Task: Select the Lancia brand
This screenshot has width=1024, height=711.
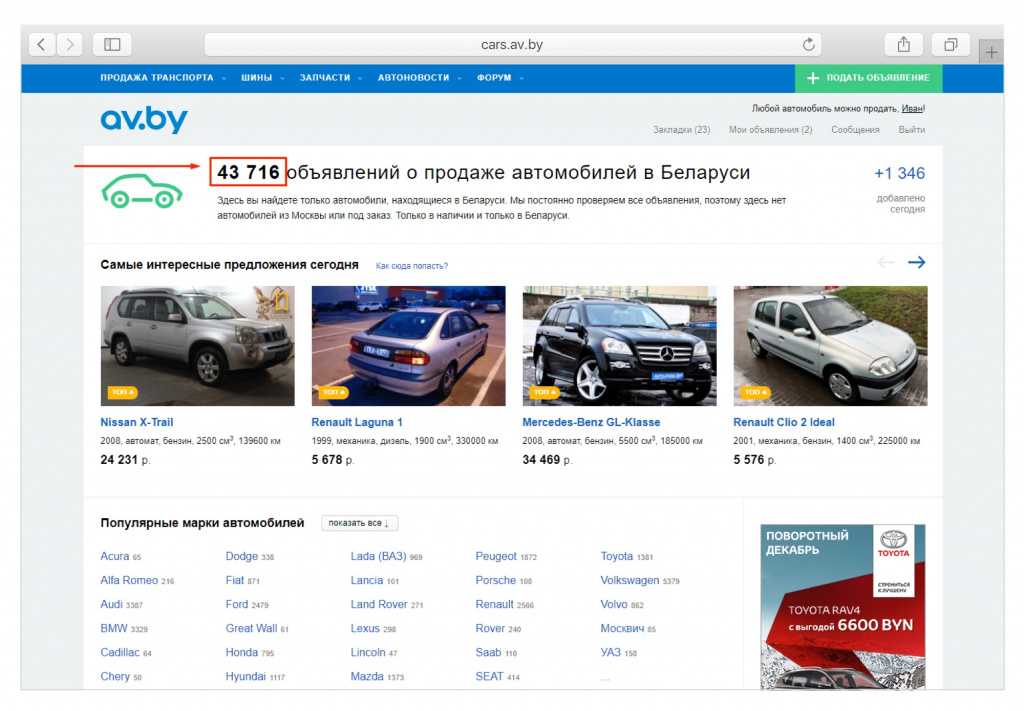Action: (x=366, y=580)
